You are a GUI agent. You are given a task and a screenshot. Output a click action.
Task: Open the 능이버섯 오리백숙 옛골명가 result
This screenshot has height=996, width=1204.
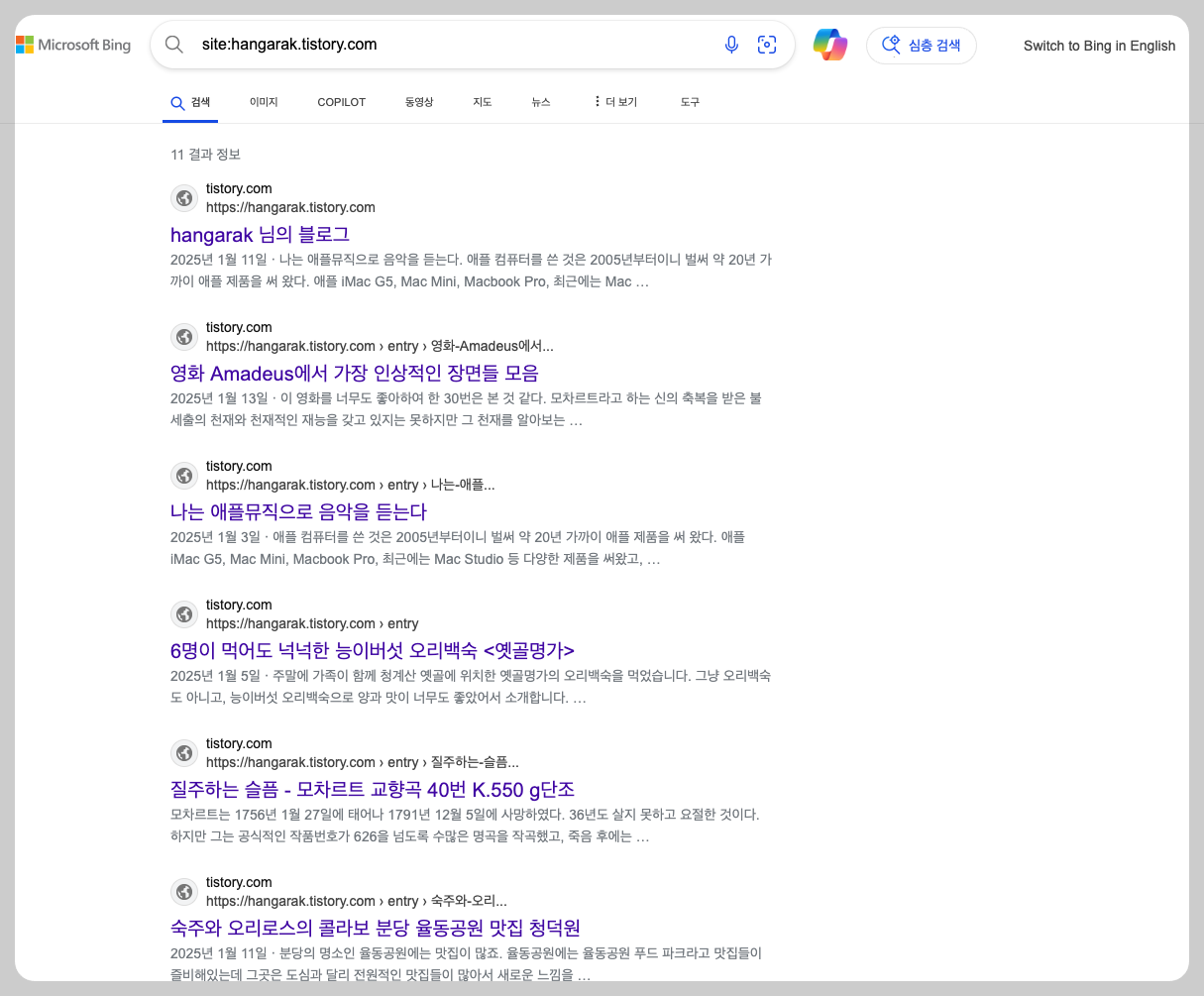pyautogui.click(x=373, y=651)
